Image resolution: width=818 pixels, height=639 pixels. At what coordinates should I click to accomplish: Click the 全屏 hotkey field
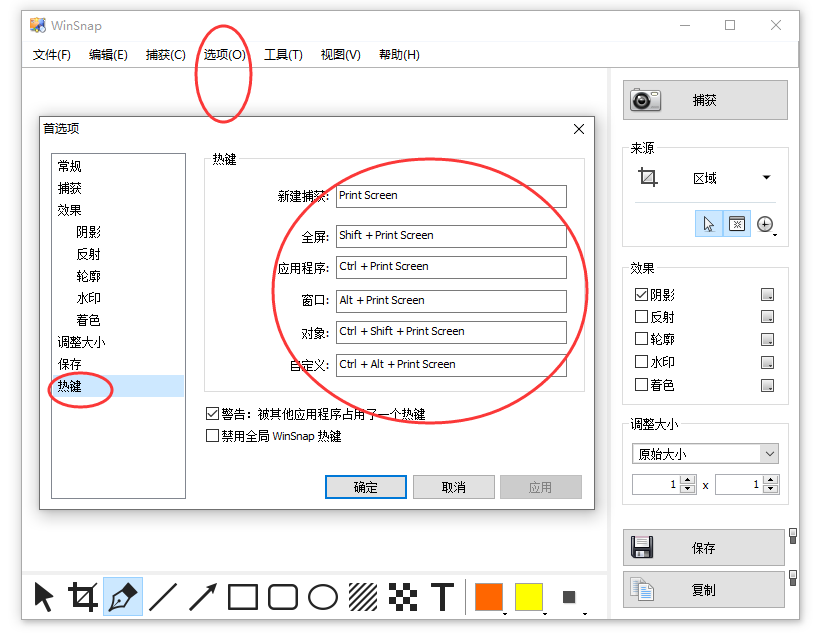[x=451, y=236]
